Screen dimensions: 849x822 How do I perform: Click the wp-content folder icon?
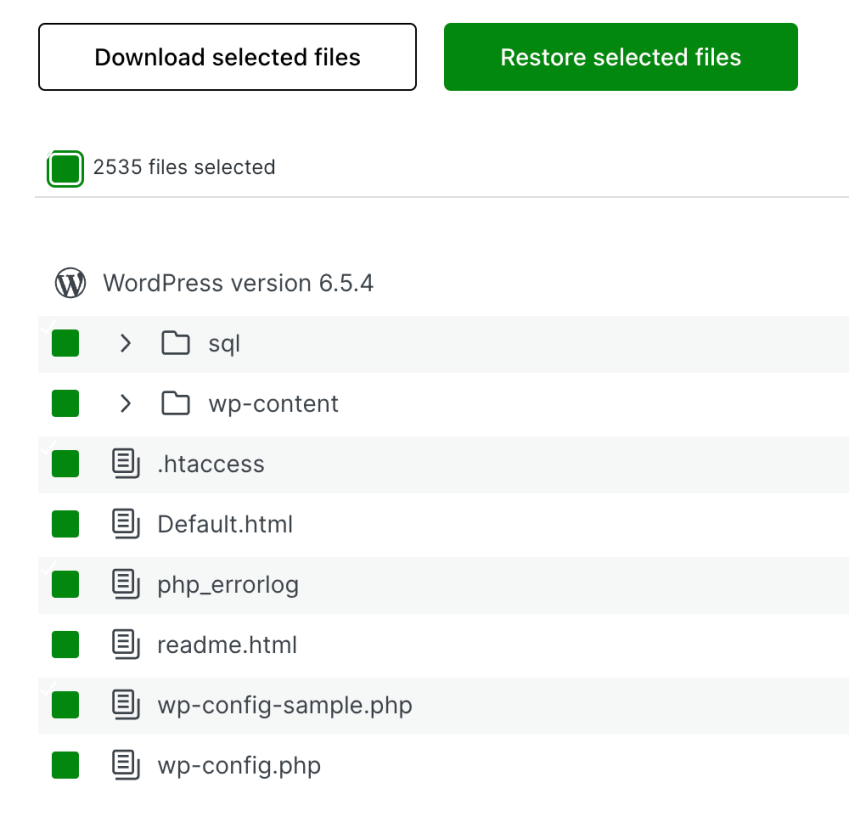pyautogui.click(x=175, y=404)
